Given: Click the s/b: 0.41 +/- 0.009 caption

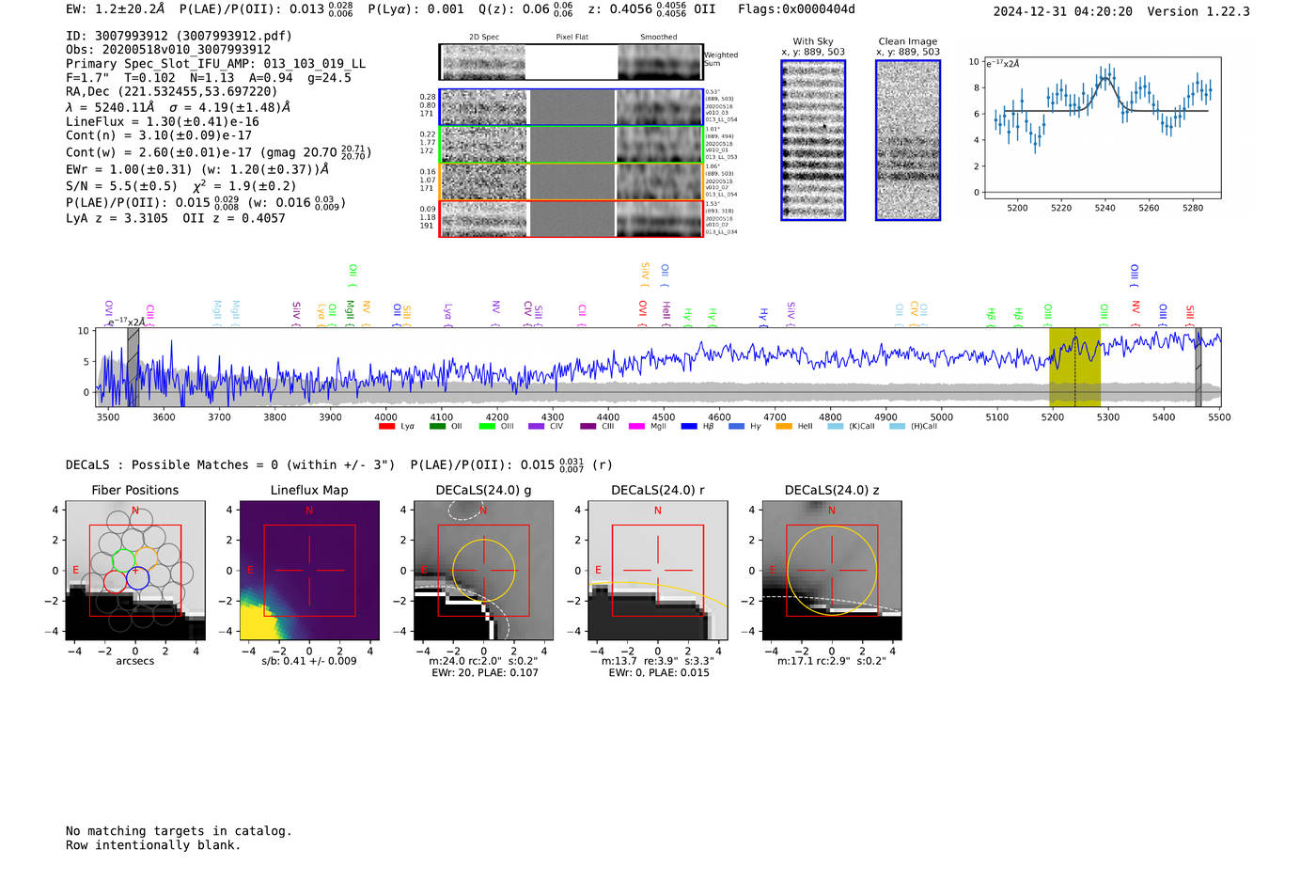Looking at the screenshot, I should 309,661.
